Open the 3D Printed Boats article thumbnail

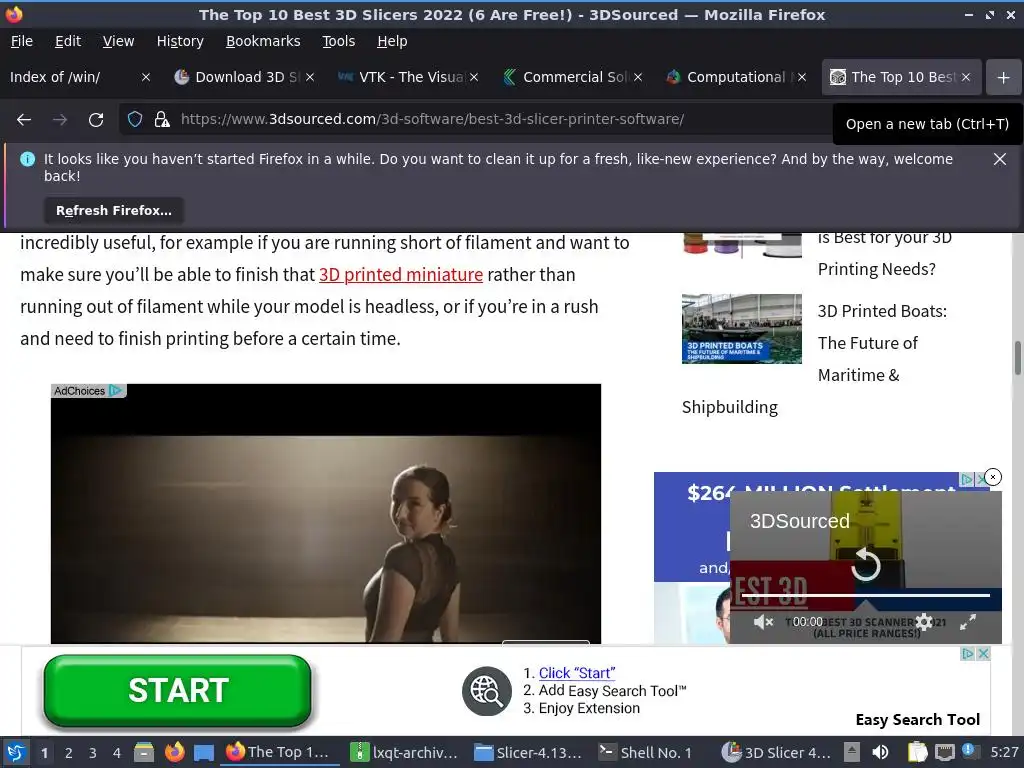tap(741, 328)
